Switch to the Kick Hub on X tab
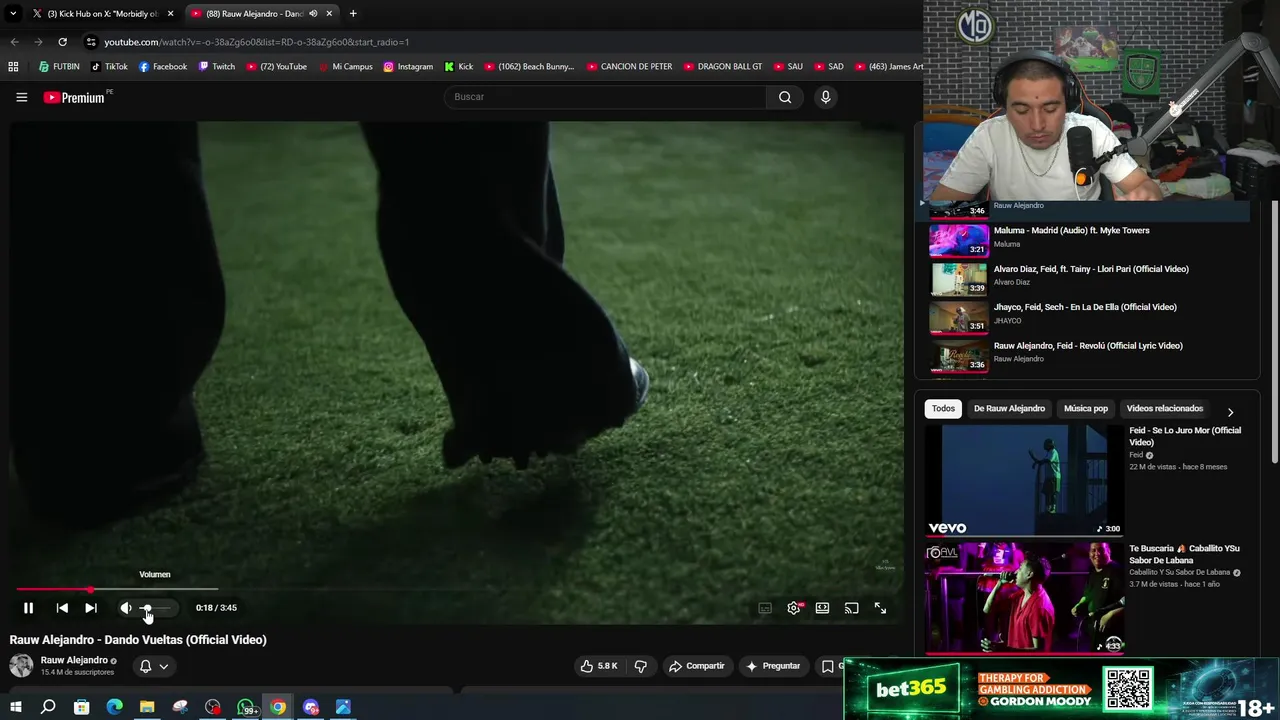Viewport: 1280px width, 720px height. click(100, 14)
